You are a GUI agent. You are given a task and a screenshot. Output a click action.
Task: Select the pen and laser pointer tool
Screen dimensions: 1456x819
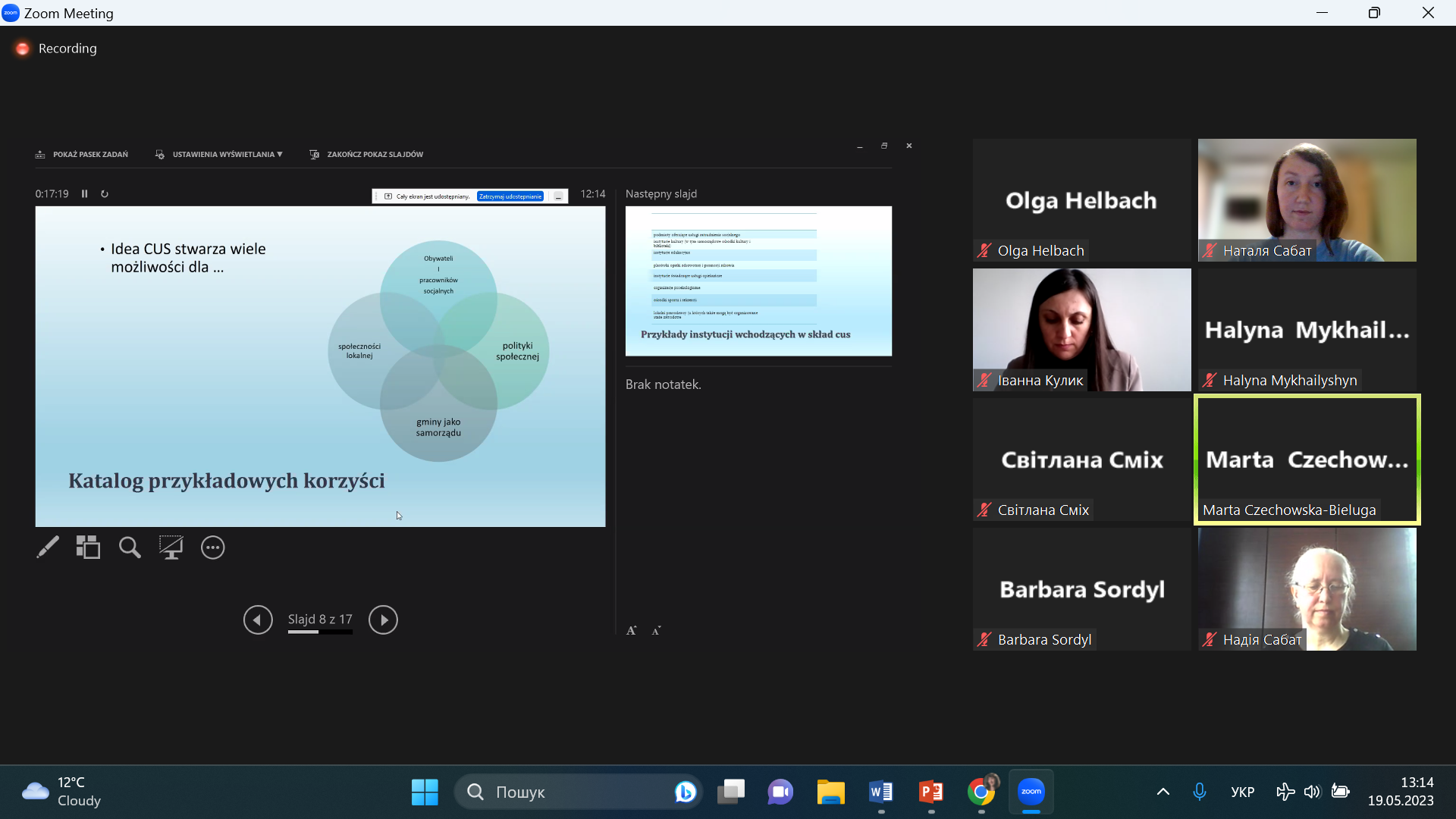point(48,548)
